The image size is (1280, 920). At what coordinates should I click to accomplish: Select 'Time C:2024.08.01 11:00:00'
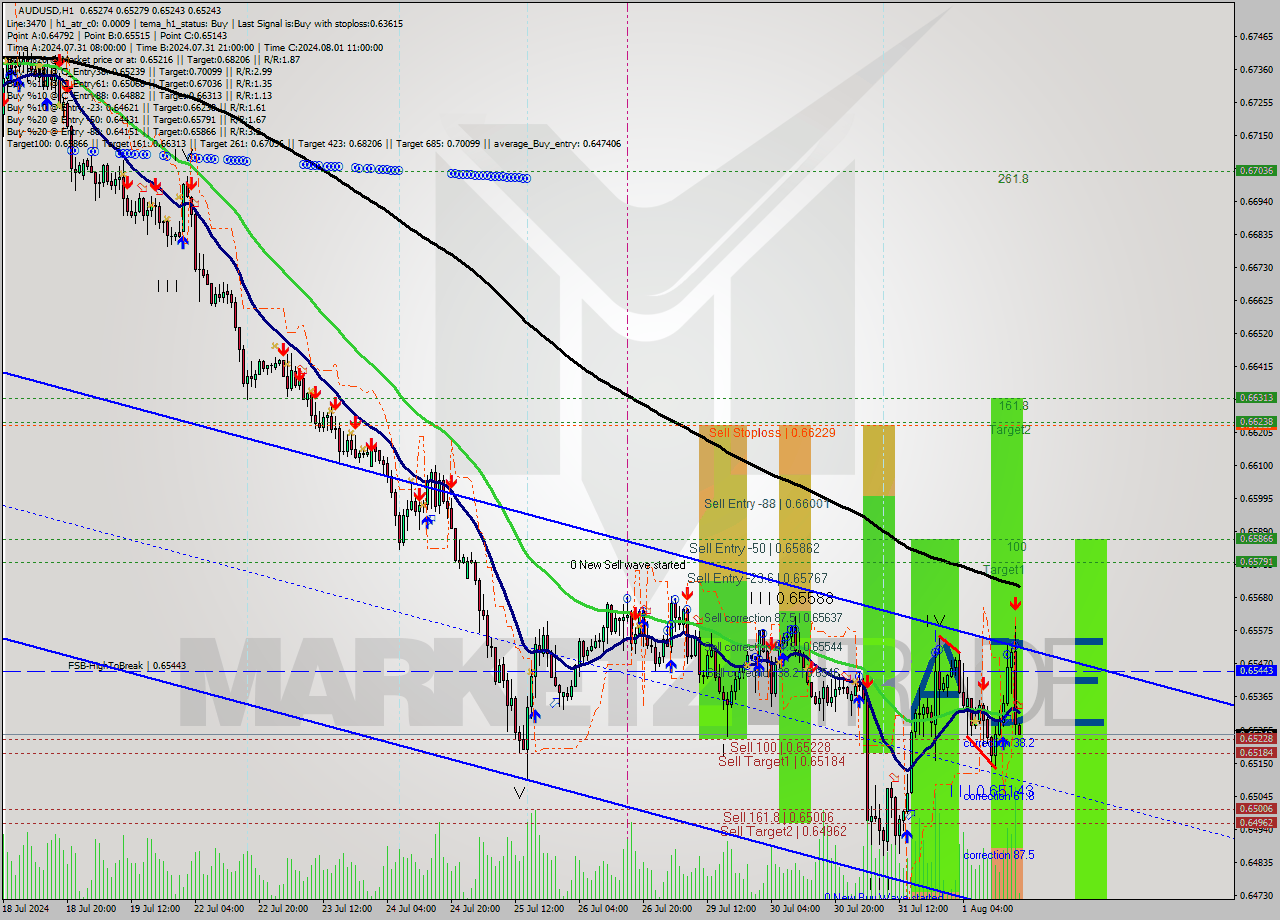click(x=325, y=47)
